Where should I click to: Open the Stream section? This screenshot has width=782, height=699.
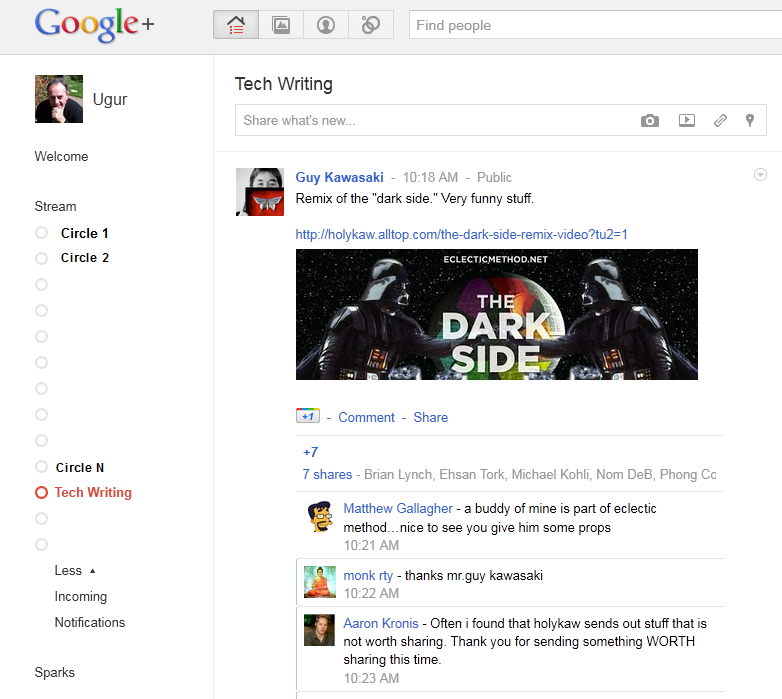[x=55, y=206]
